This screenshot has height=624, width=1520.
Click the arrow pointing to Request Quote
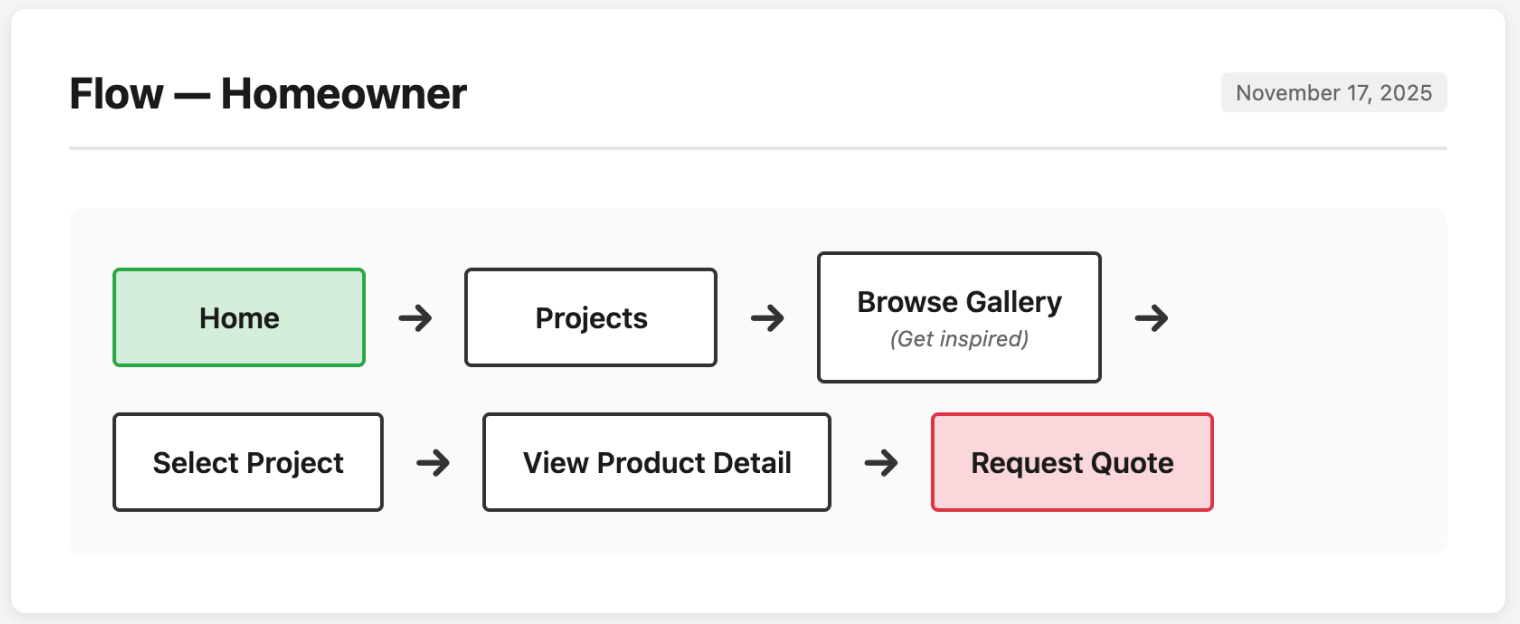click(881, 462)
